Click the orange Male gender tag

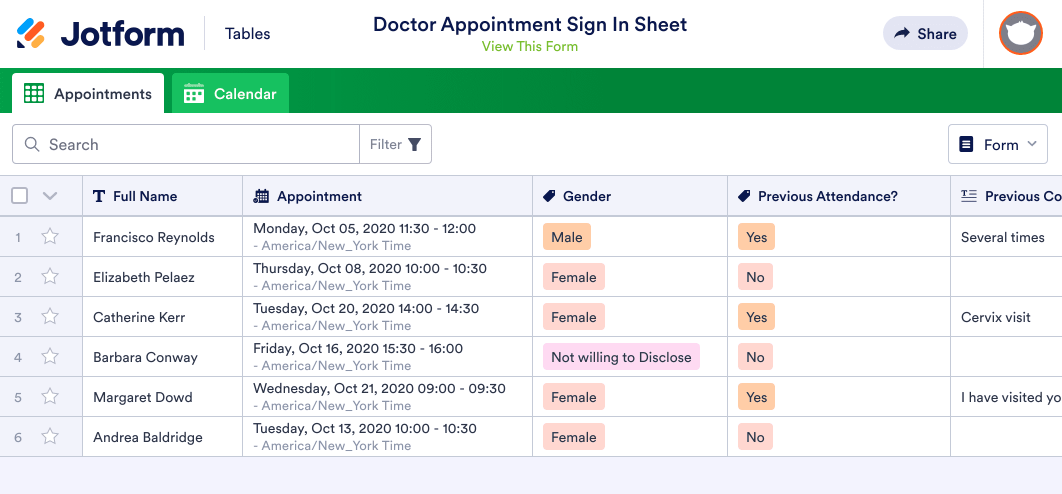[x=567, y=237]
